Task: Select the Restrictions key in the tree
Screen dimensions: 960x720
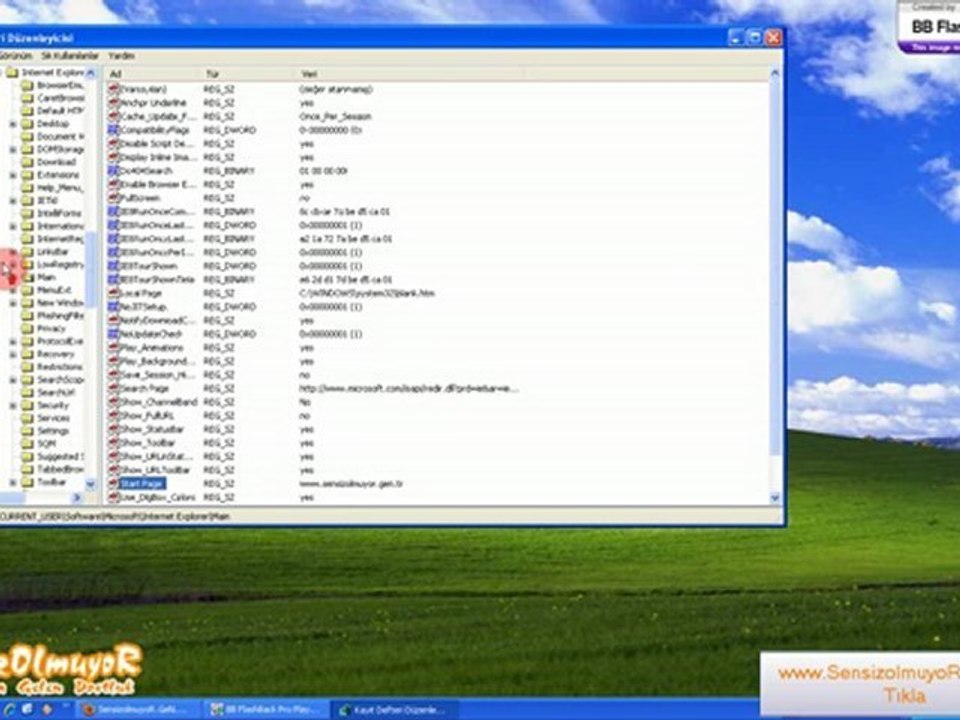Action: pos(60,367)
